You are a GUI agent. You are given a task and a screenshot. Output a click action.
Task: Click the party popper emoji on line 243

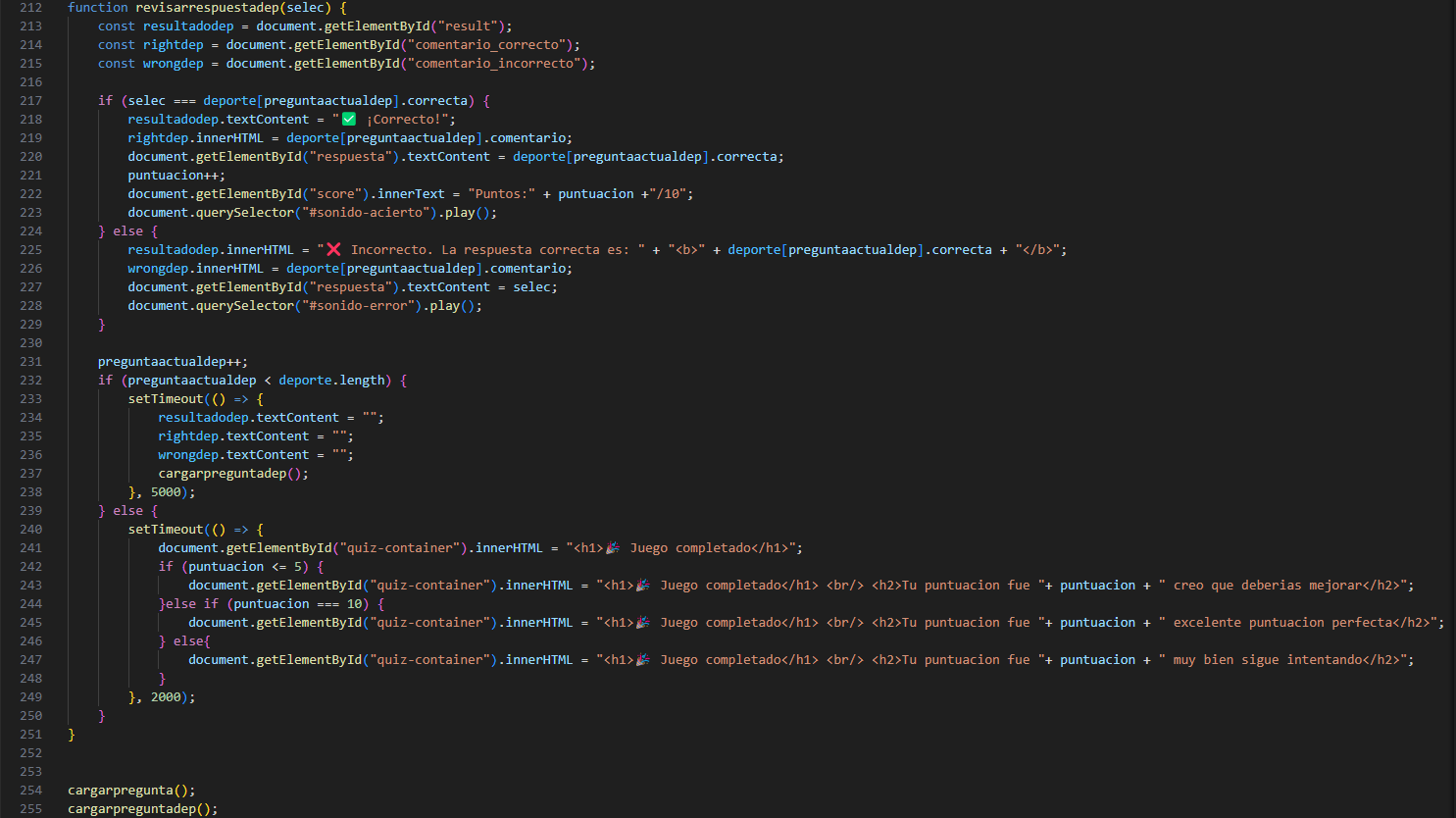[643, 585]
